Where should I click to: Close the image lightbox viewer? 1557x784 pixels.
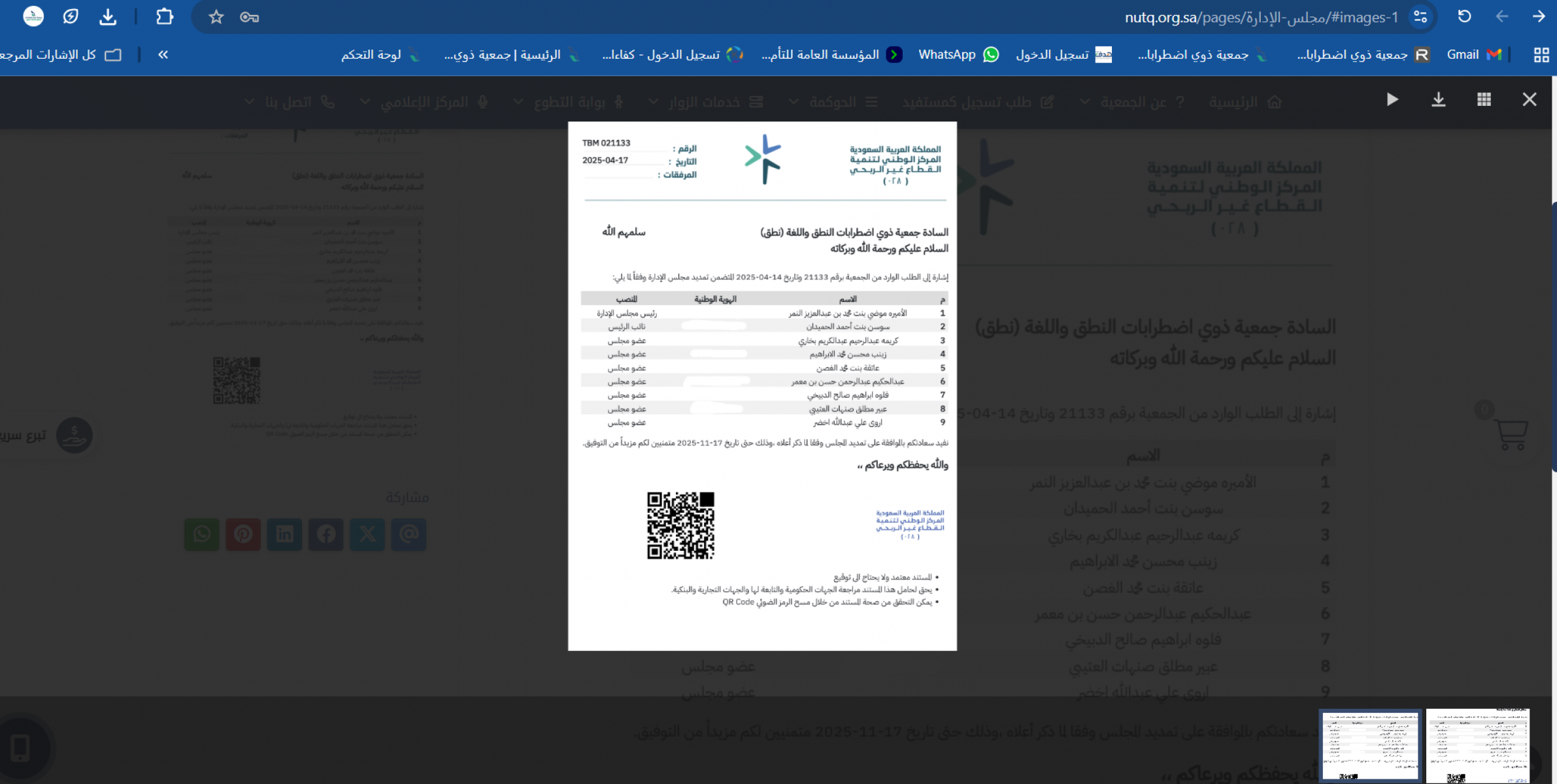tap(1529, 99)
